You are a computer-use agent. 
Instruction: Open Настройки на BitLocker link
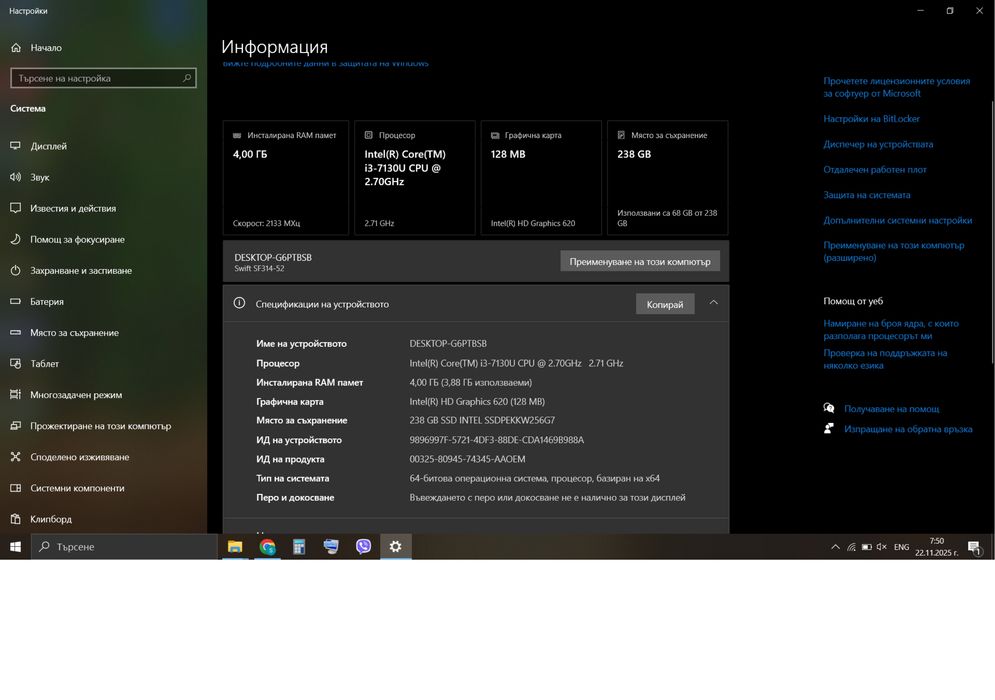871,119
